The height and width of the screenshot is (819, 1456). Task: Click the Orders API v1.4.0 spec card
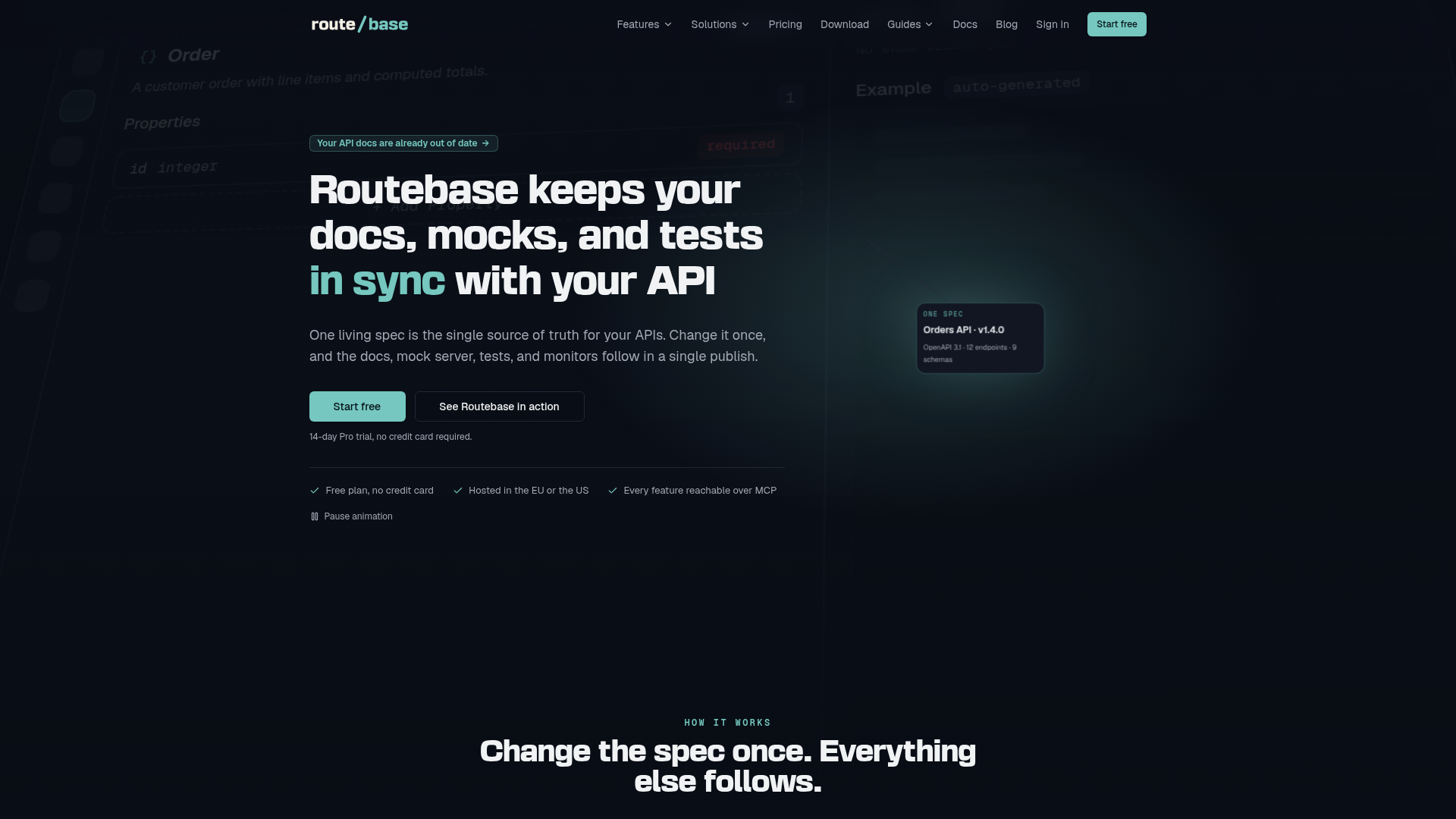click(980, 338)
